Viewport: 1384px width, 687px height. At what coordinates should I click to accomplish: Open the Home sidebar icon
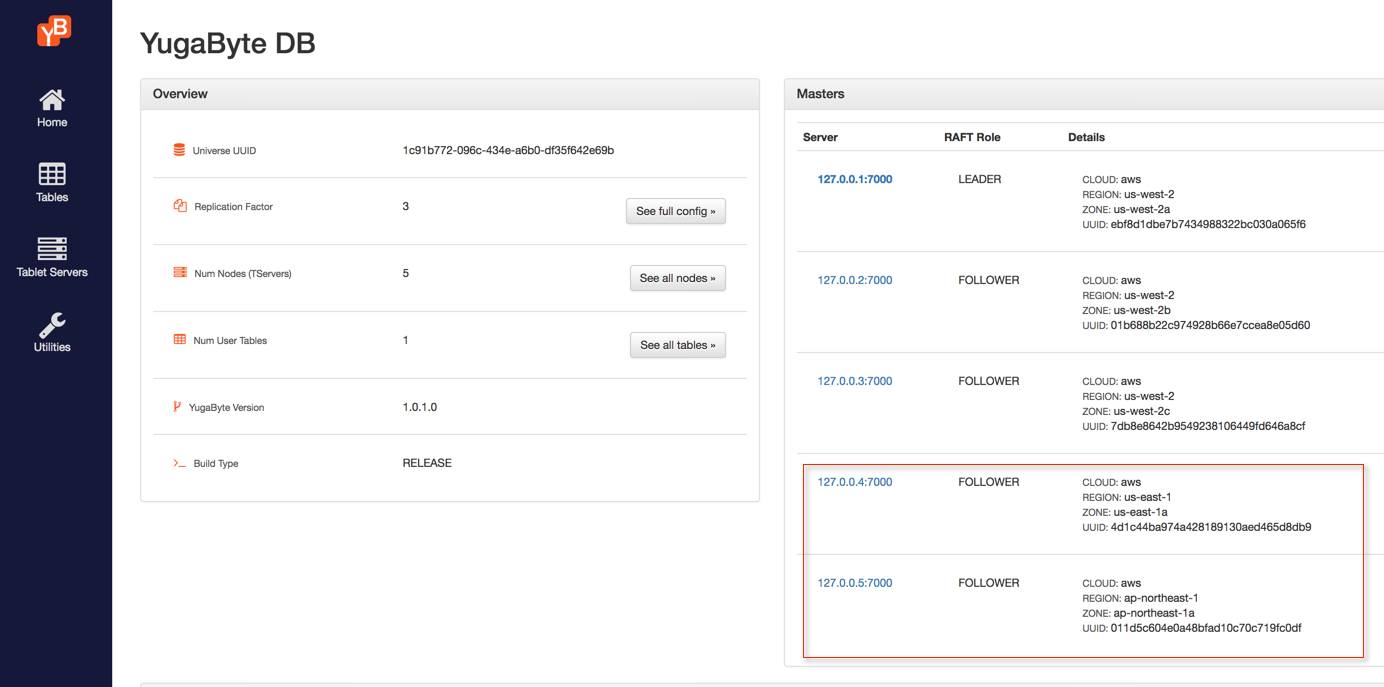point(52,100)
